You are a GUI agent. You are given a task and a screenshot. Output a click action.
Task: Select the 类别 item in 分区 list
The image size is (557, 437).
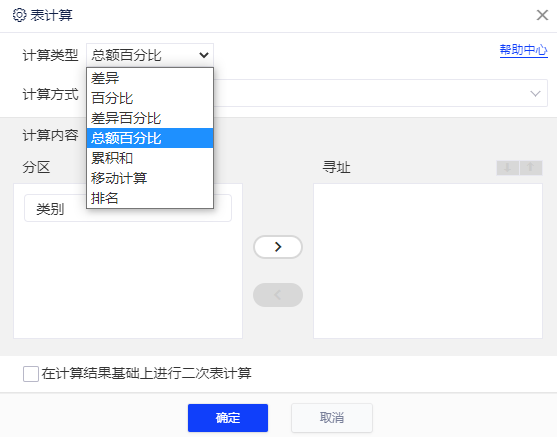(x=128, y=209)
